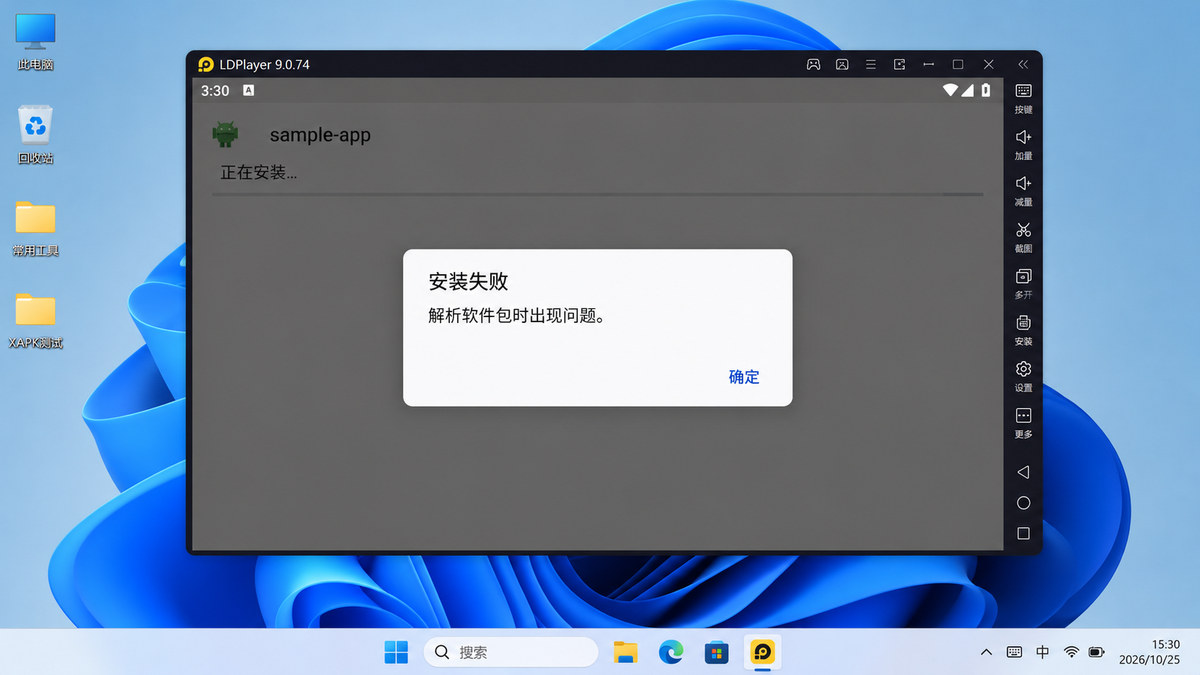
Task: Click the taskbar 搜索 search box
Action: [511, 652]
